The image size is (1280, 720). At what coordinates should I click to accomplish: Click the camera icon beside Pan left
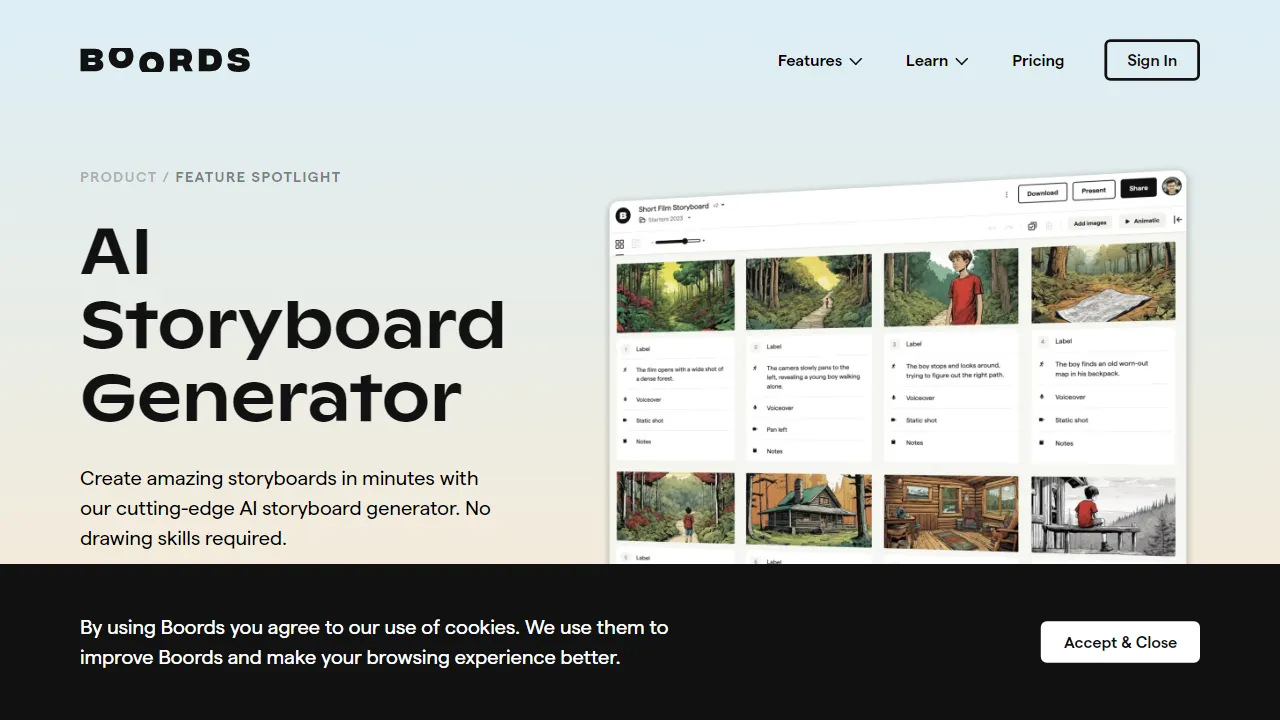tap(755, 429)
